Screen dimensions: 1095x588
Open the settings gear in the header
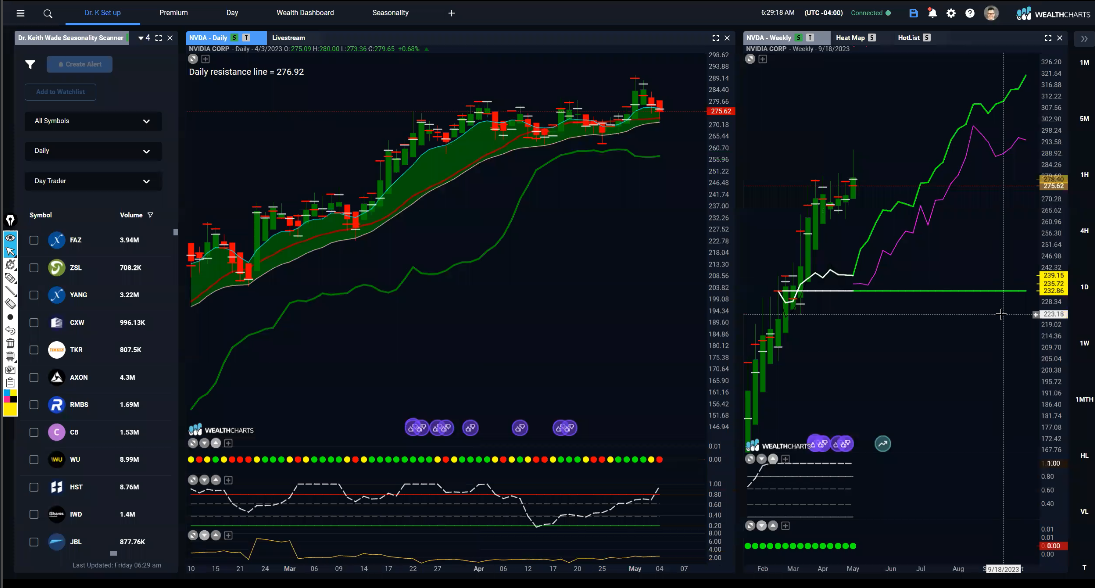pos(951,13)
